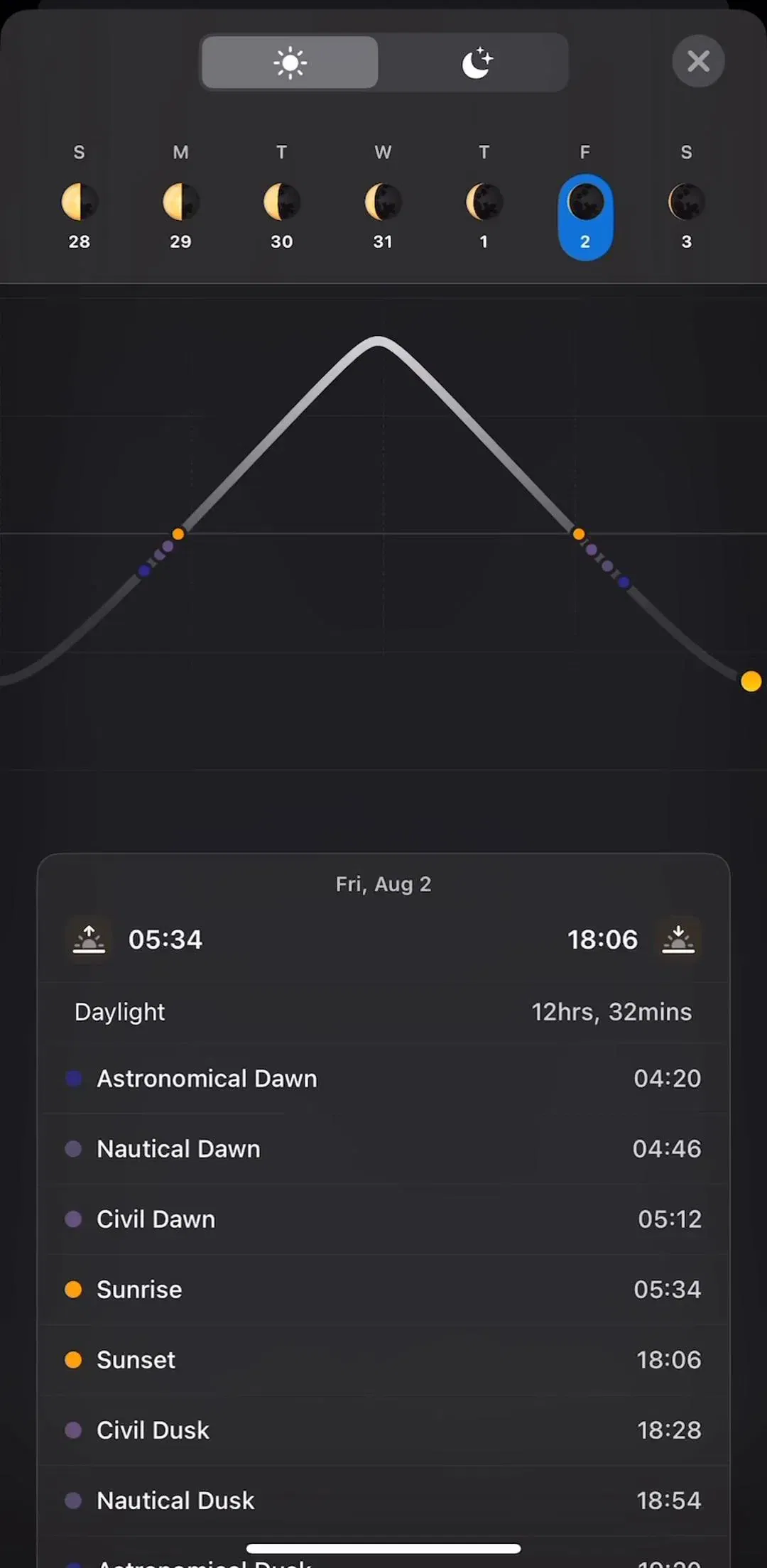Tap the Fri, Aug 2 date header

tap(383, 884)
